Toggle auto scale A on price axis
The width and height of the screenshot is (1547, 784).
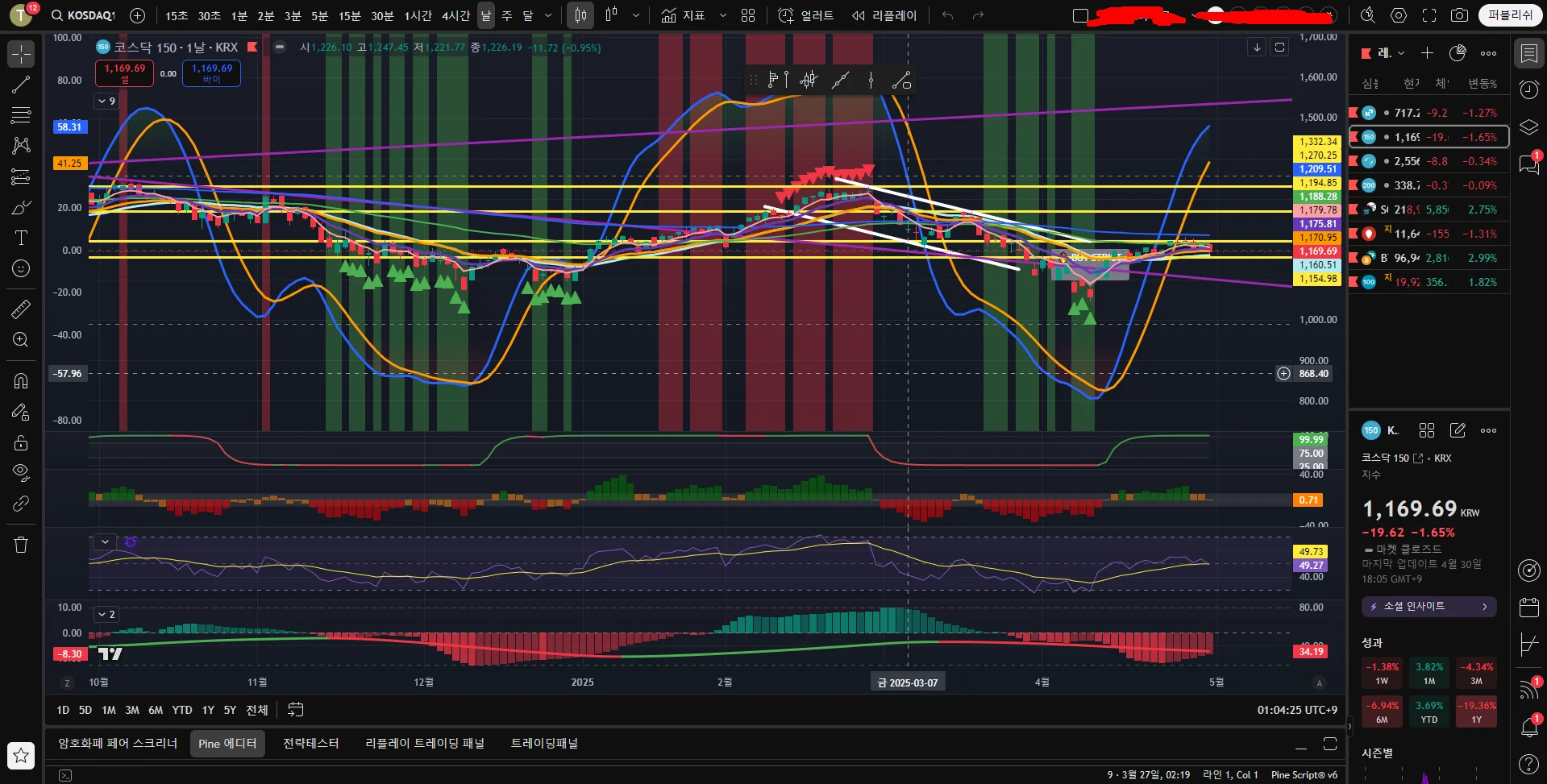[x=1320, y=682]
